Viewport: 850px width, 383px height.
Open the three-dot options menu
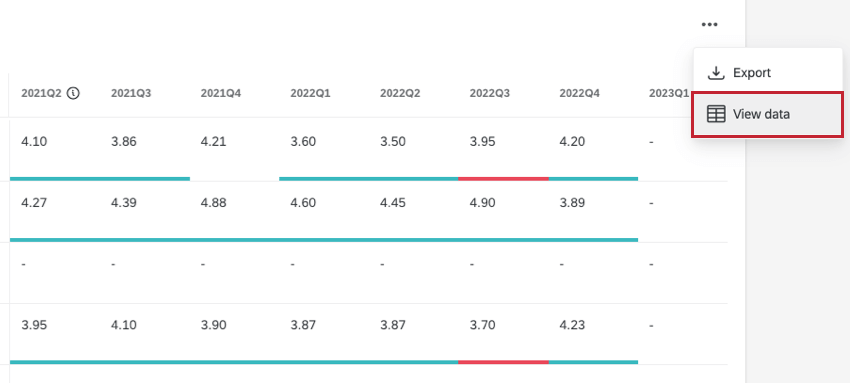(x=709, y=24)
